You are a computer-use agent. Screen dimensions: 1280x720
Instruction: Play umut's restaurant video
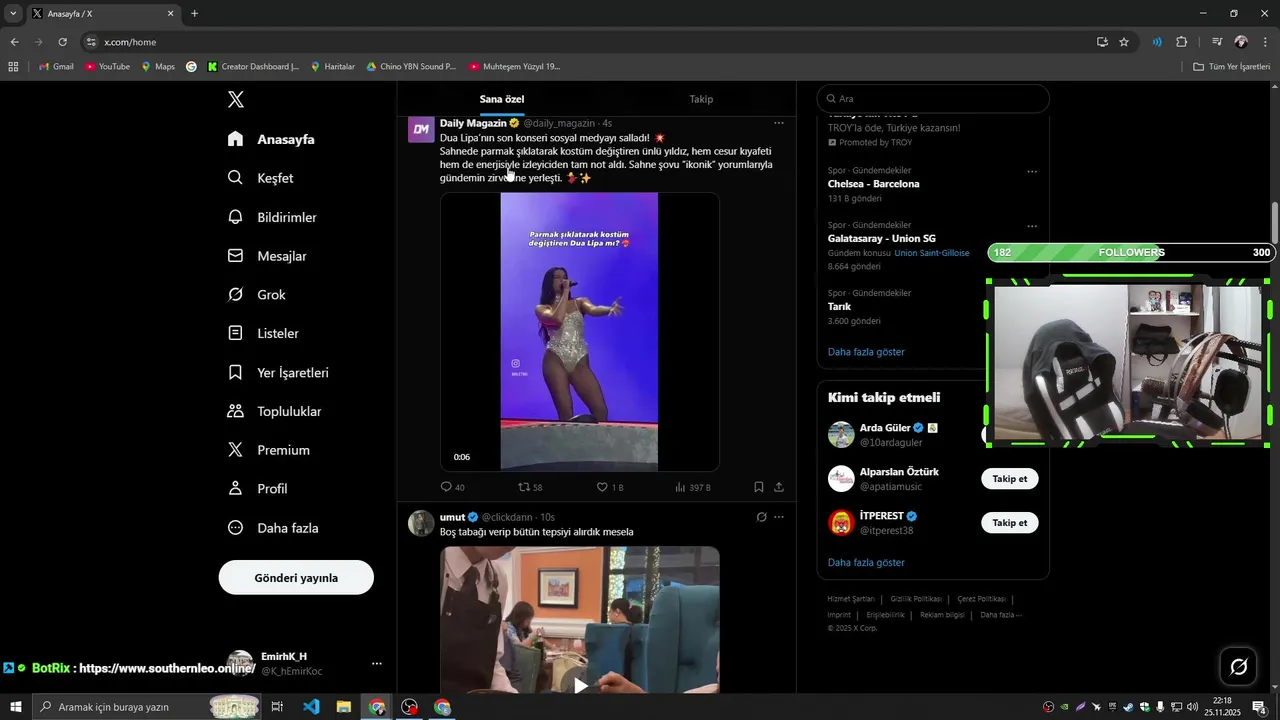(x=580, y=686)
